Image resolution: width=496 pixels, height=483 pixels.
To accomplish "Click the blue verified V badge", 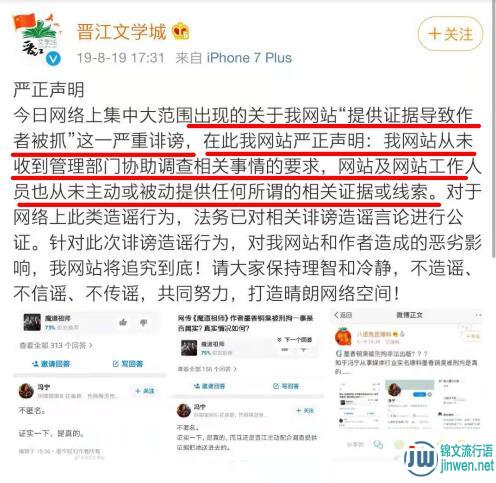I will tap(53, 59).
